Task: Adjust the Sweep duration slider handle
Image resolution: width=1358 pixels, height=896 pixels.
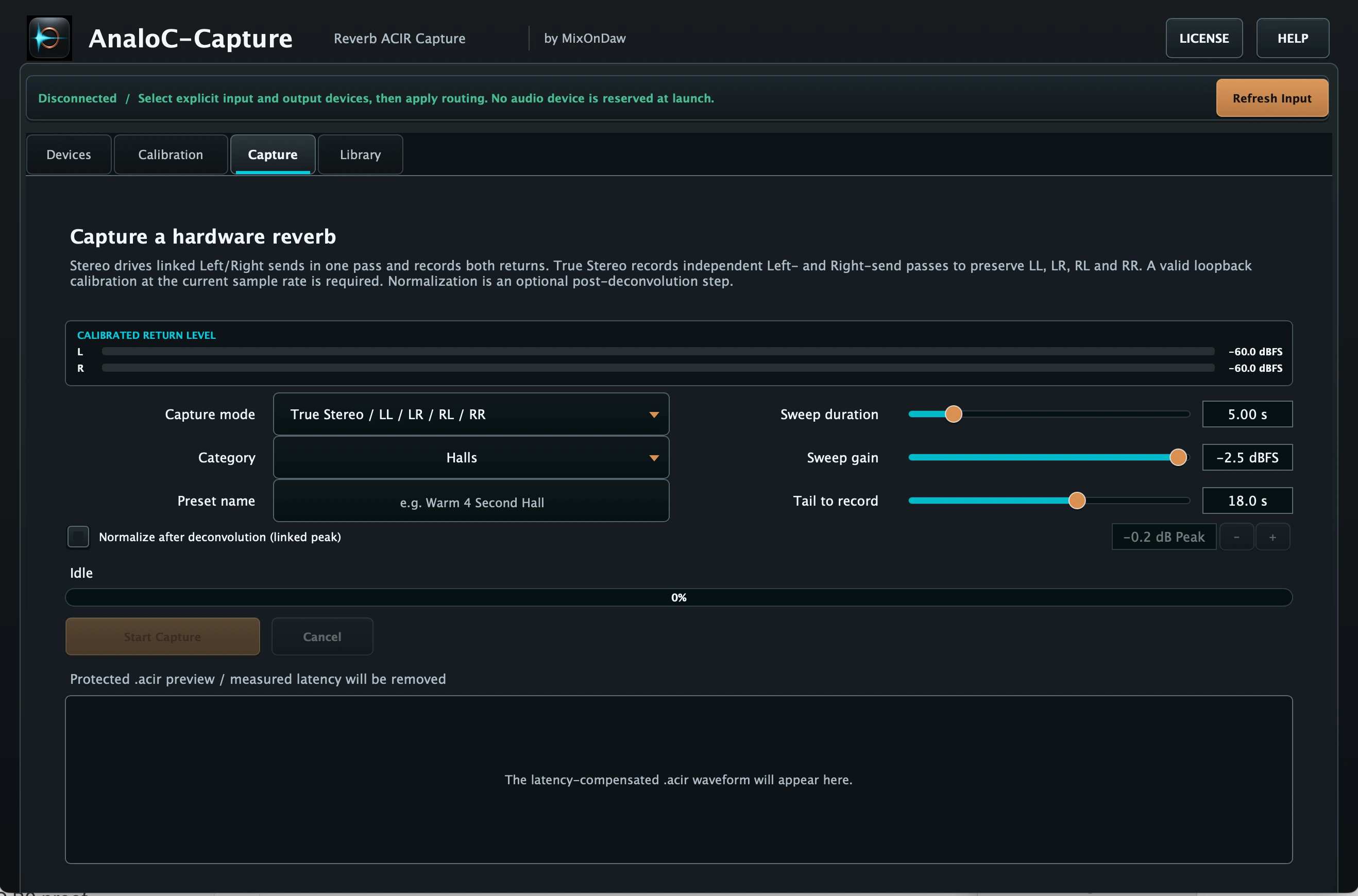Action: [x=954, y=413]
